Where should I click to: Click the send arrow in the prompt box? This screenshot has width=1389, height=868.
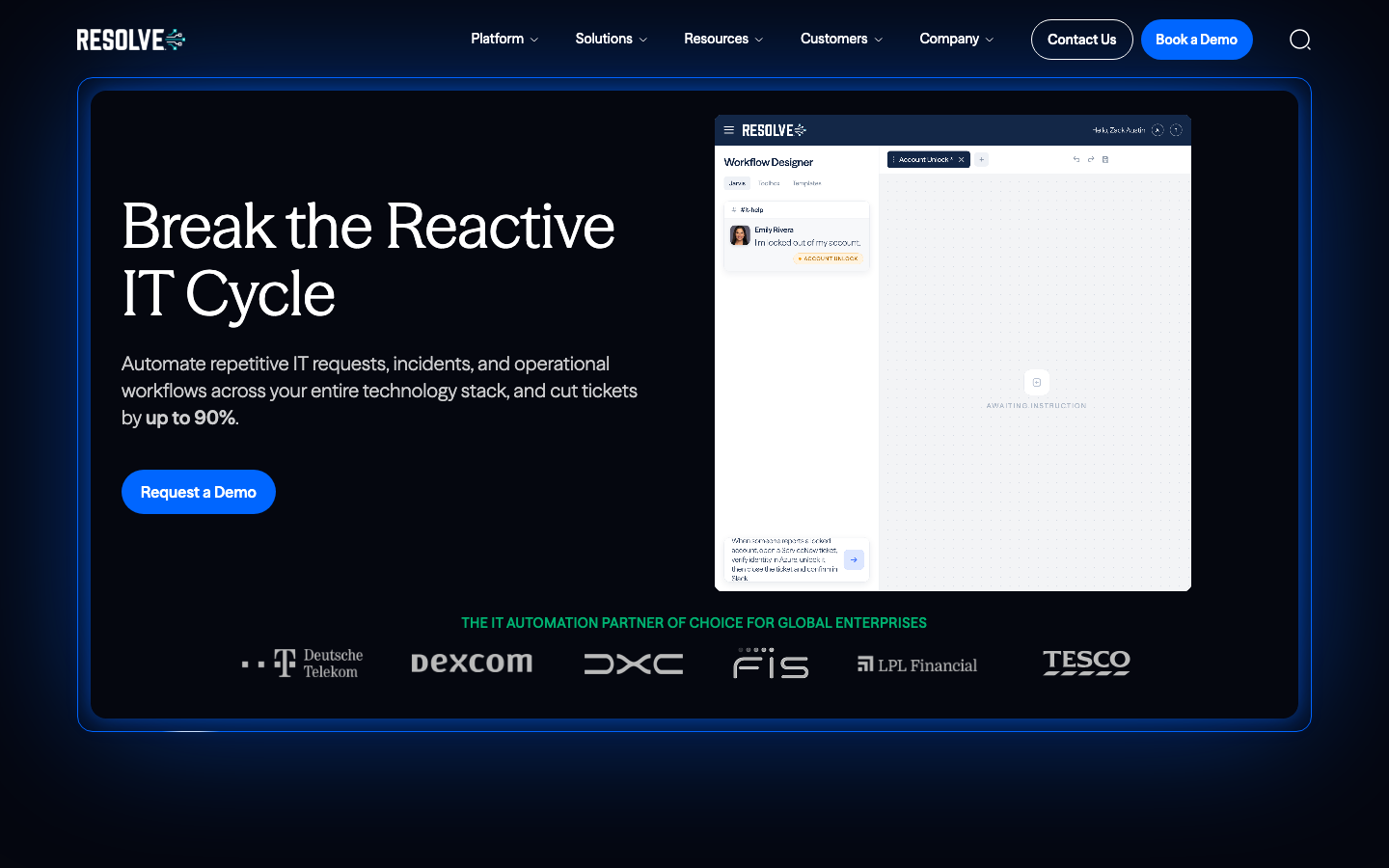pyautogui.click(x=854, y=559)
